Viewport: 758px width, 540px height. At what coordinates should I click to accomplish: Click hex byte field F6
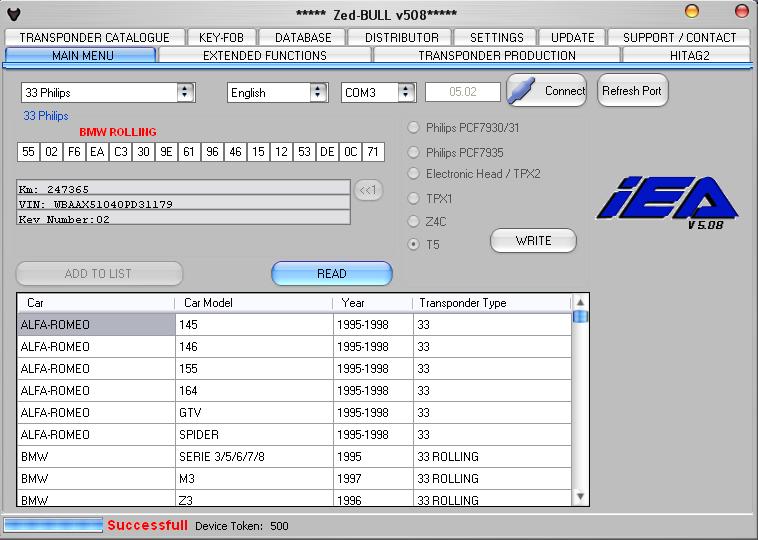coord(74,152)
